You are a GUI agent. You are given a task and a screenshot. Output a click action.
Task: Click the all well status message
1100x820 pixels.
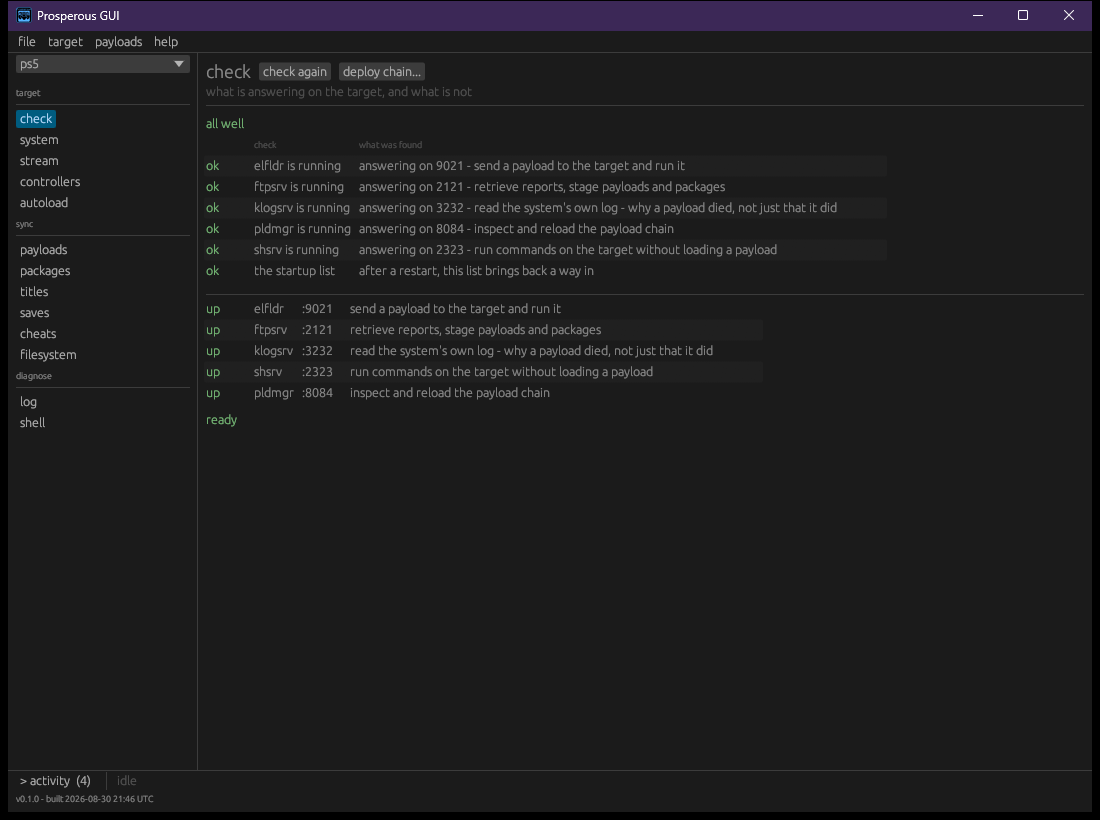224,123
